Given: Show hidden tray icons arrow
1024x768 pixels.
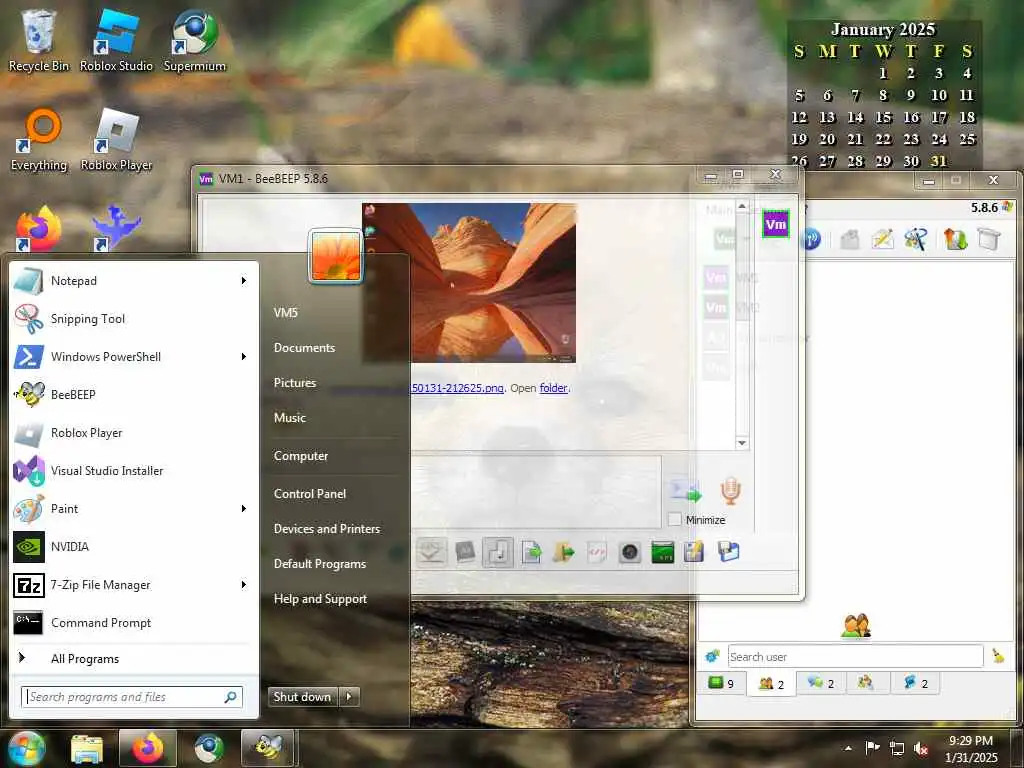Looking at the screenshot, I should [x=848, y=748].
